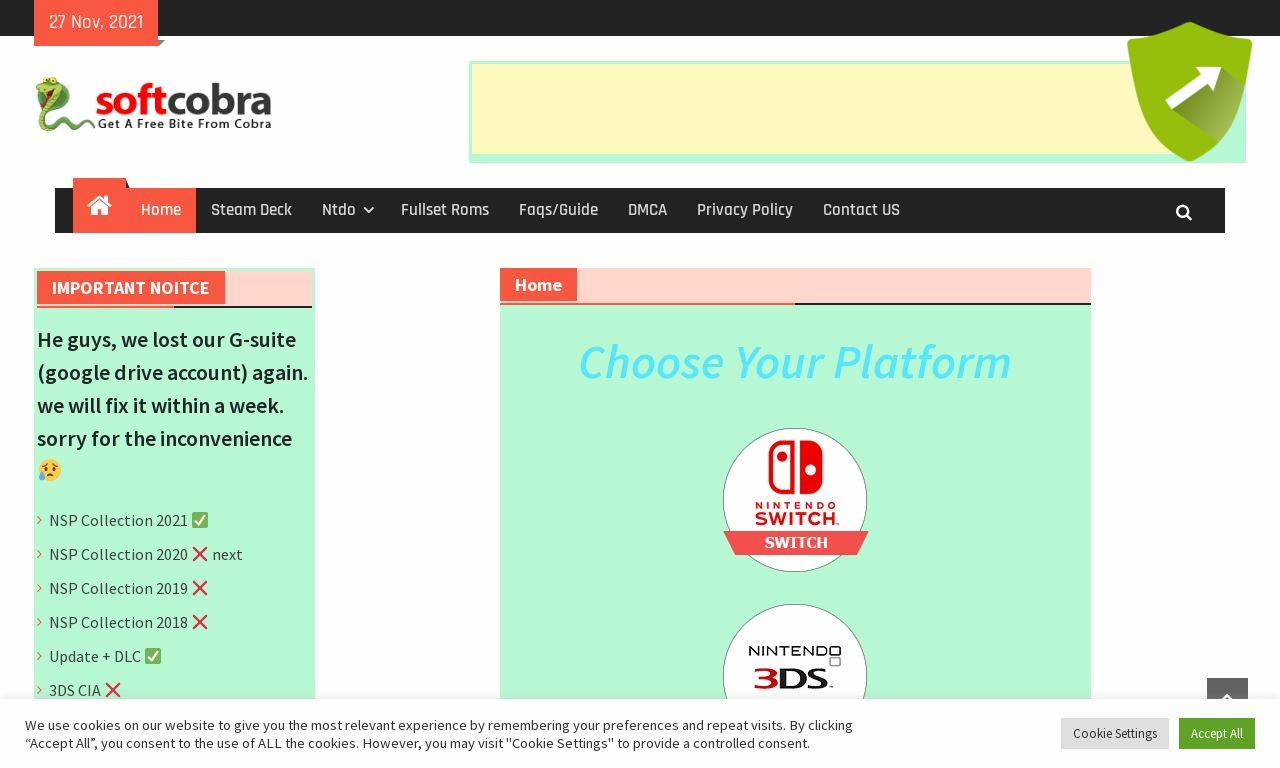Open the Faqs/Guide page
This screenshot has height=768, width=1280.
tap(558, 210)
